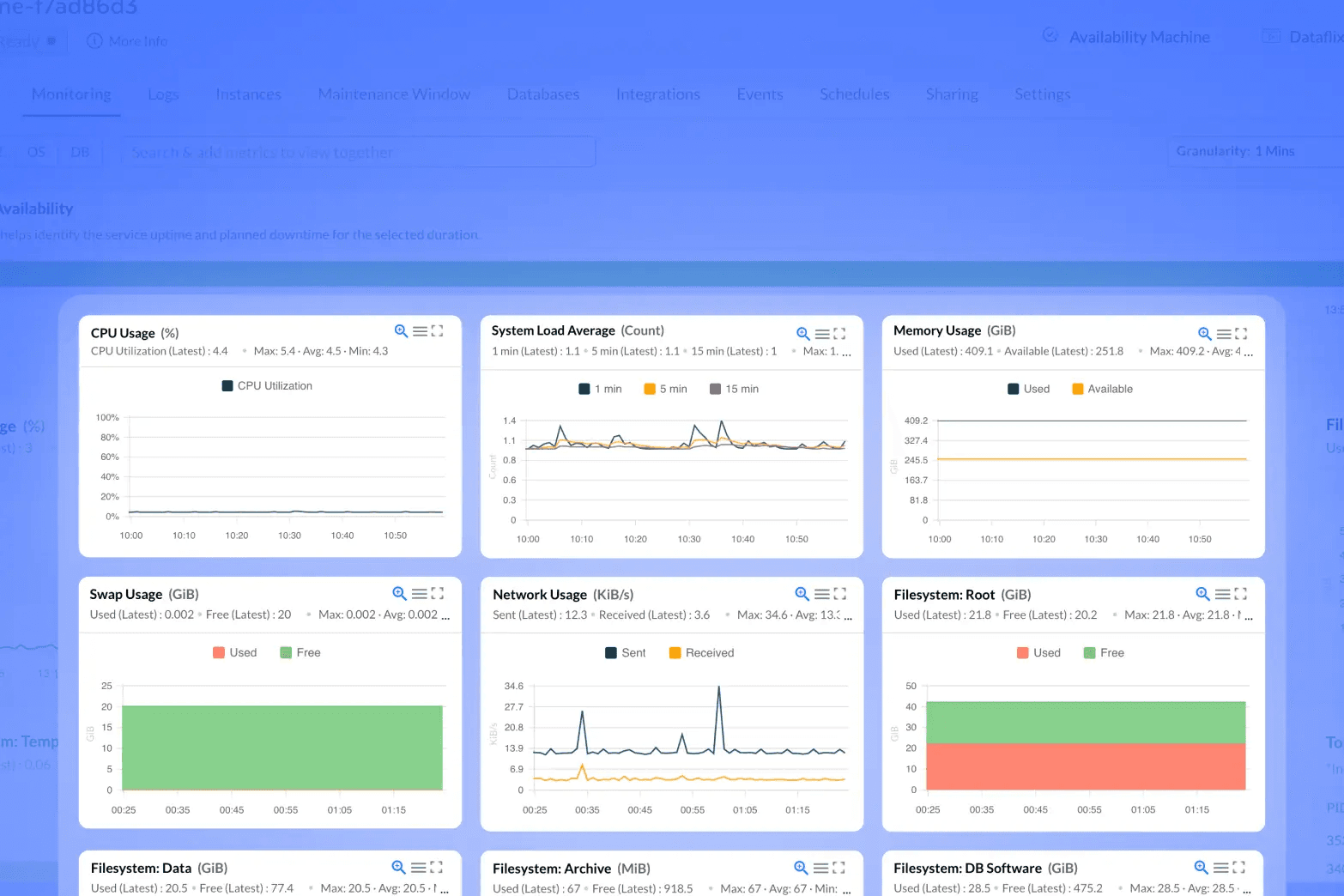
Task: Expand Memory Usage chart fullscreen
Action: (x=1241, y=334)
